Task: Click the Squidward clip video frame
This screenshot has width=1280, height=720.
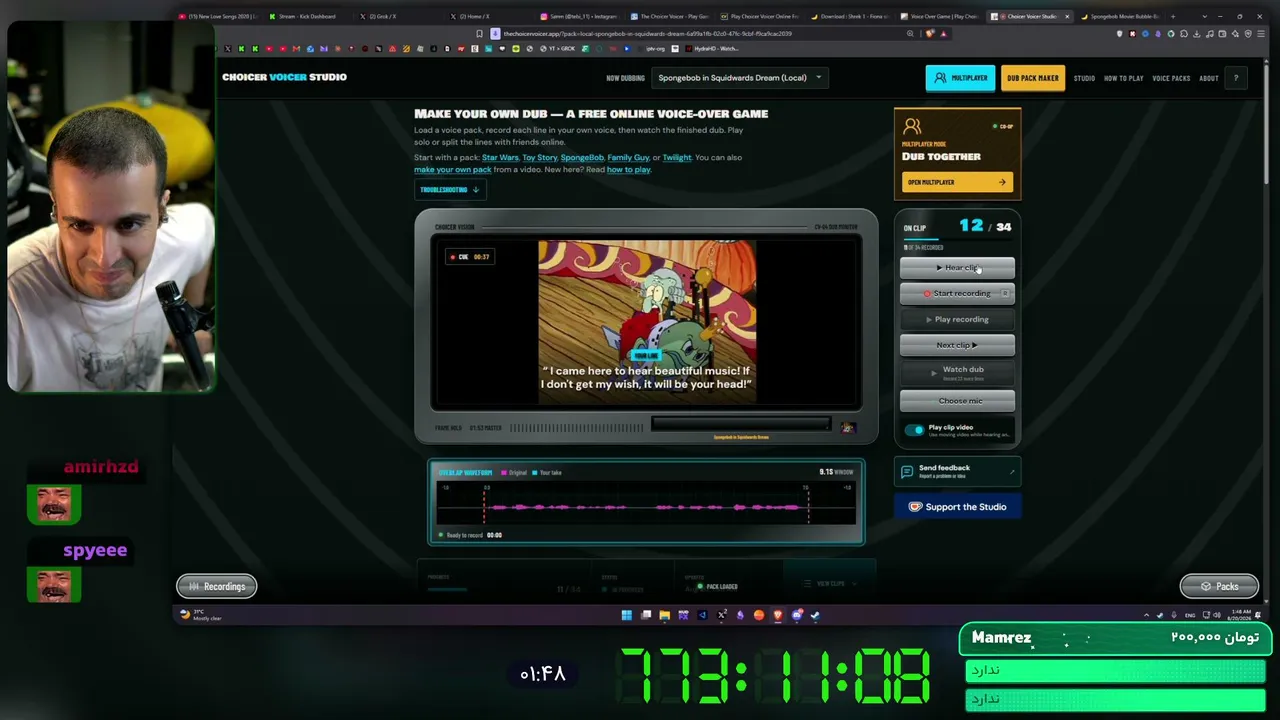Action: [x=647, y=322]
